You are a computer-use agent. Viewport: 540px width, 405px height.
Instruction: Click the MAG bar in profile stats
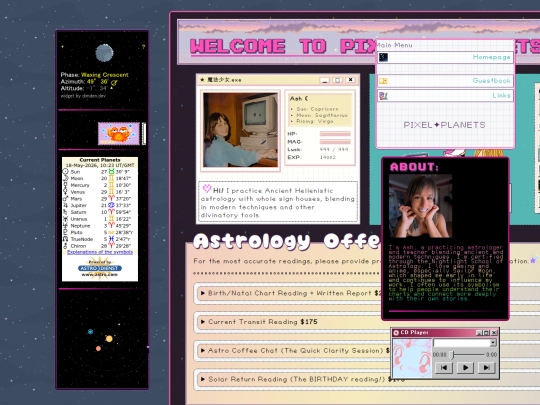[x=335, y=142]
